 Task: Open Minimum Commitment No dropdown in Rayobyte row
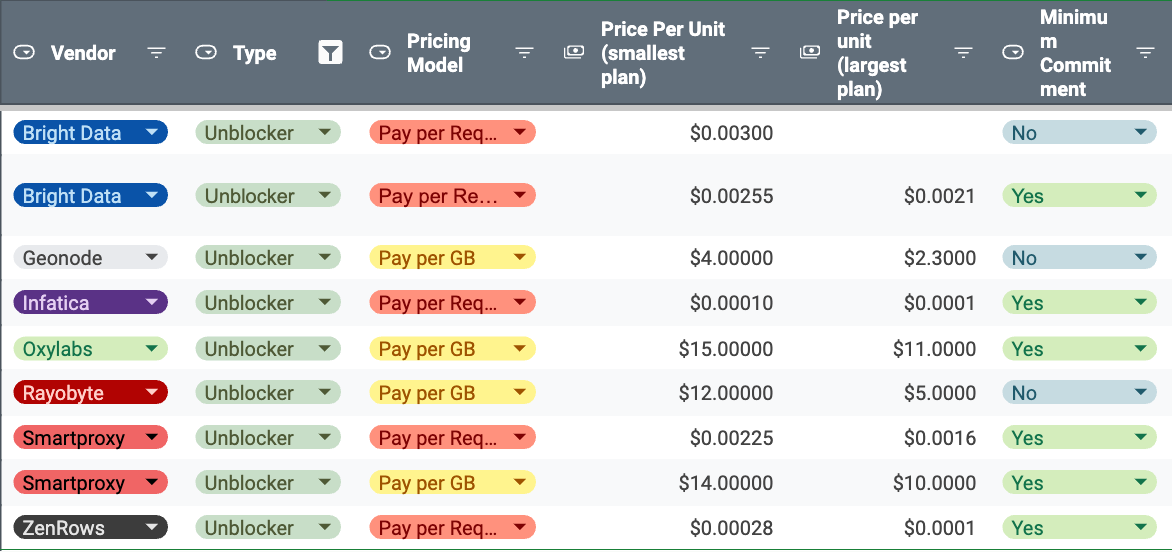click(x=1079, y=392)
